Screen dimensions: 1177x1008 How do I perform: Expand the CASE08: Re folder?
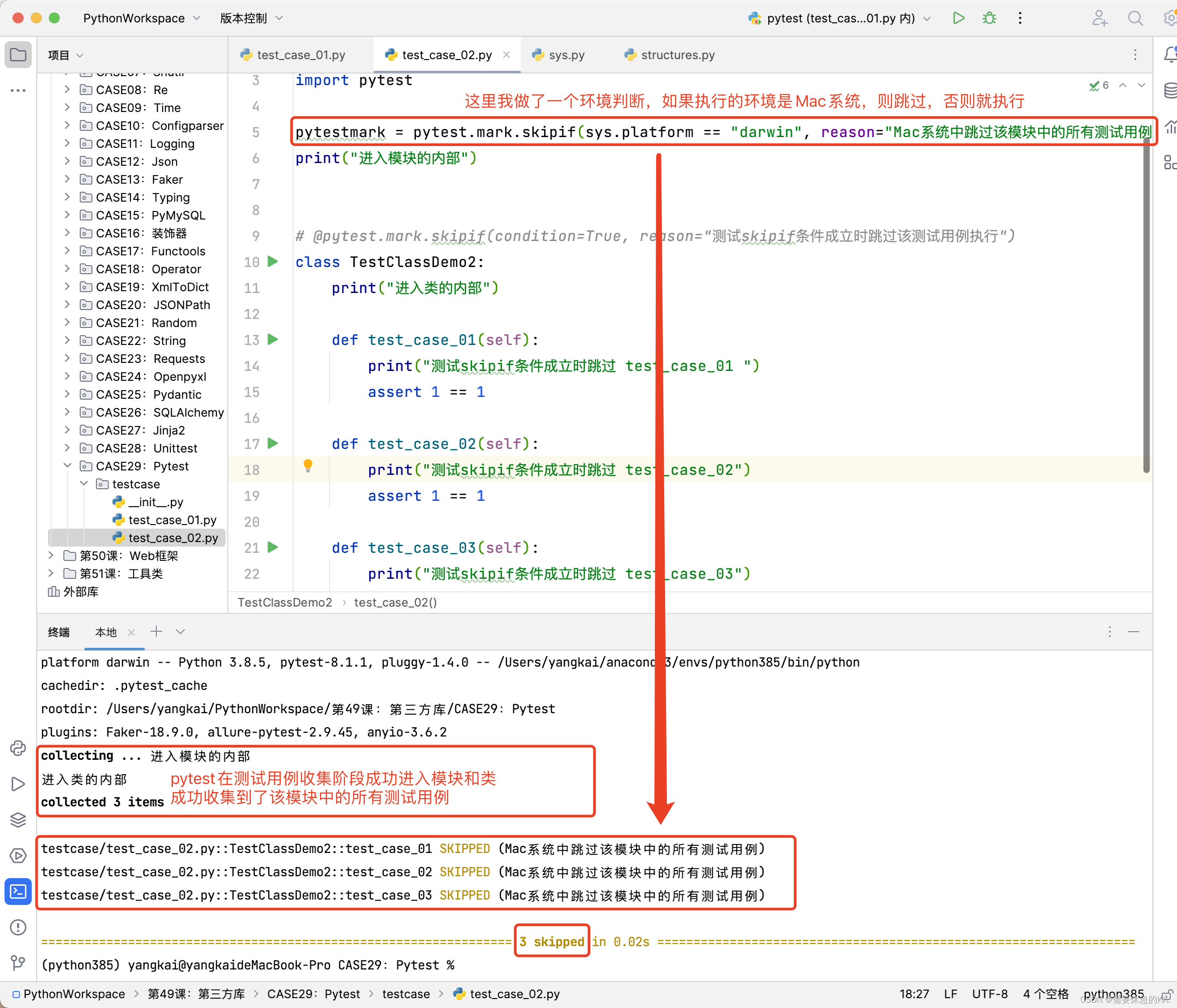(67, 90)
